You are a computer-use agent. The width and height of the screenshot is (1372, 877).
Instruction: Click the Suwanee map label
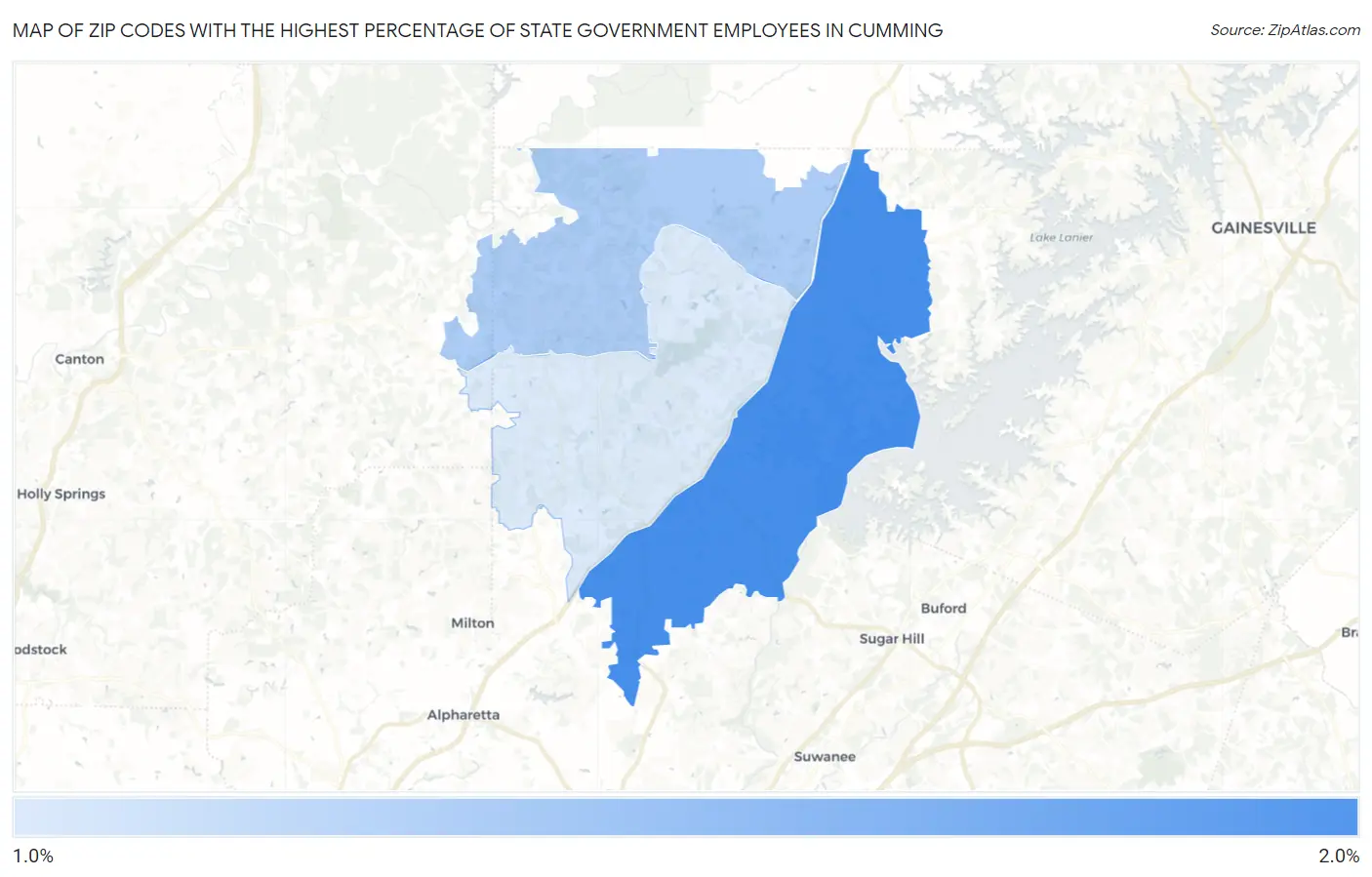[x=825, y=756]
